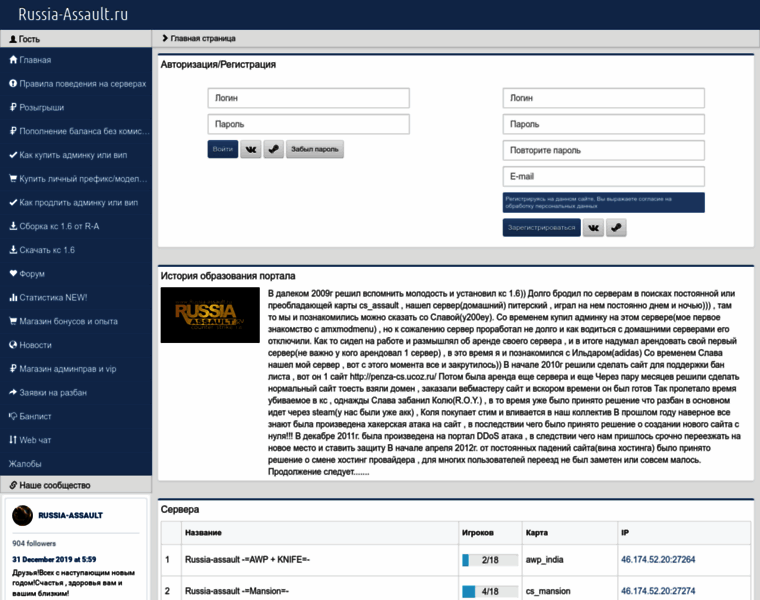Click the Наше сообщество header

tap(50, 485)
